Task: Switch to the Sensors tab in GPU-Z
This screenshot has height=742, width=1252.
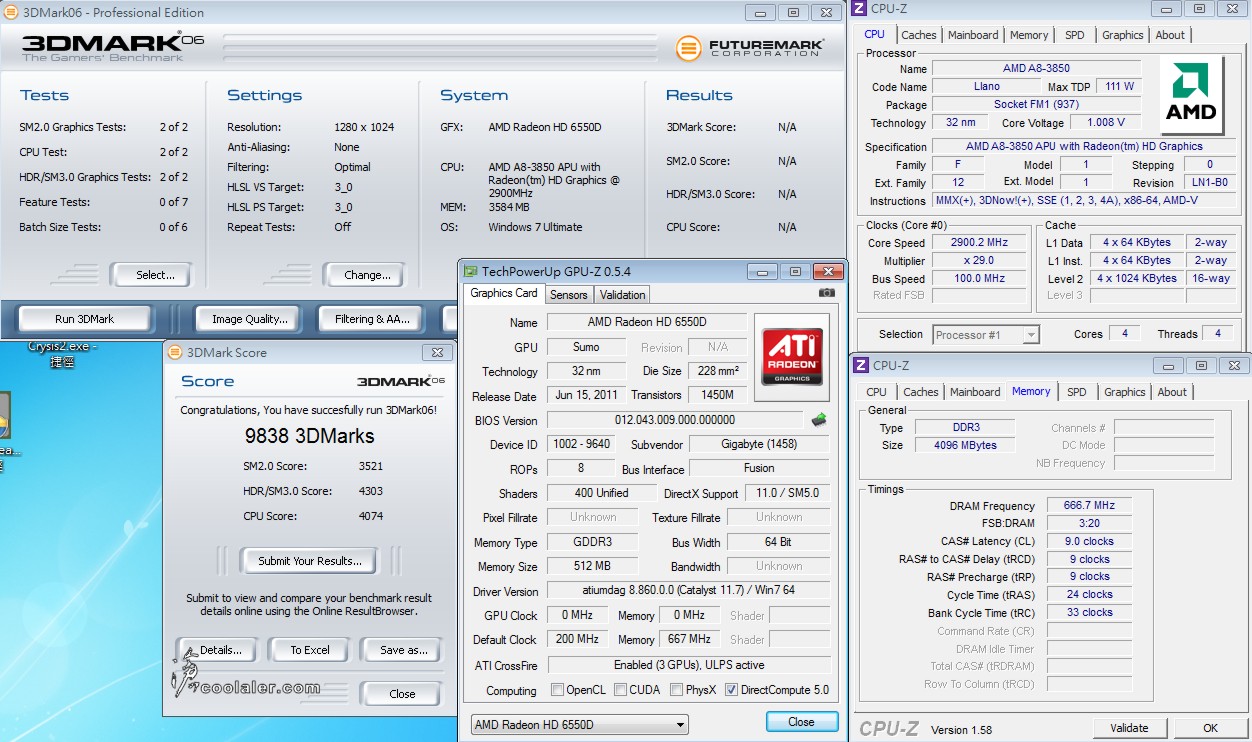Action: [x=568, y=294]
